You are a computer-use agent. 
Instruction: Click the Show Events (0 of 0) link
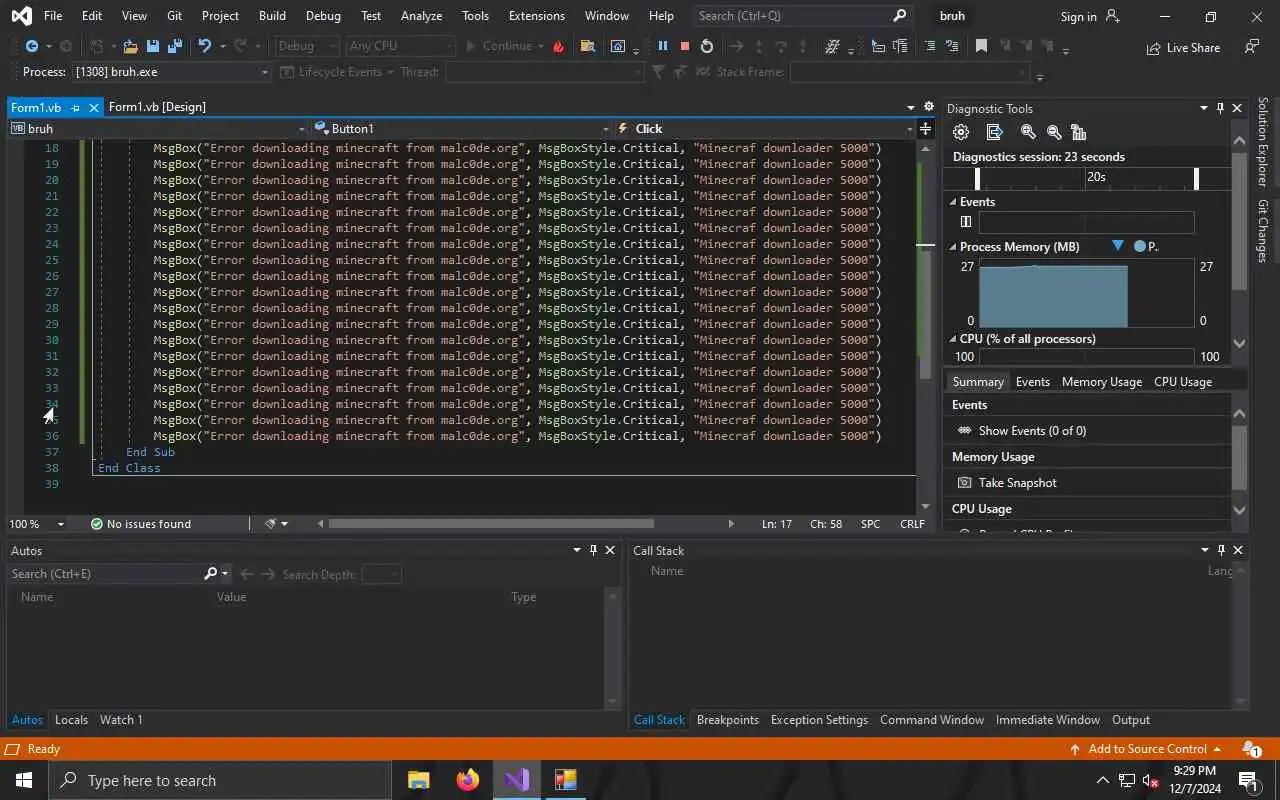pyautogui.click(x=1032, y=431)
